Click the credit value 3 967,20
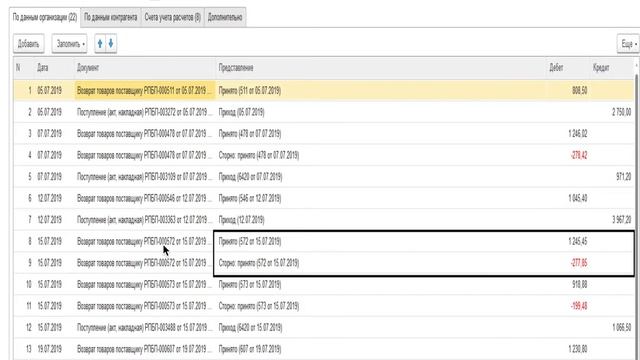 pos(622,220)
